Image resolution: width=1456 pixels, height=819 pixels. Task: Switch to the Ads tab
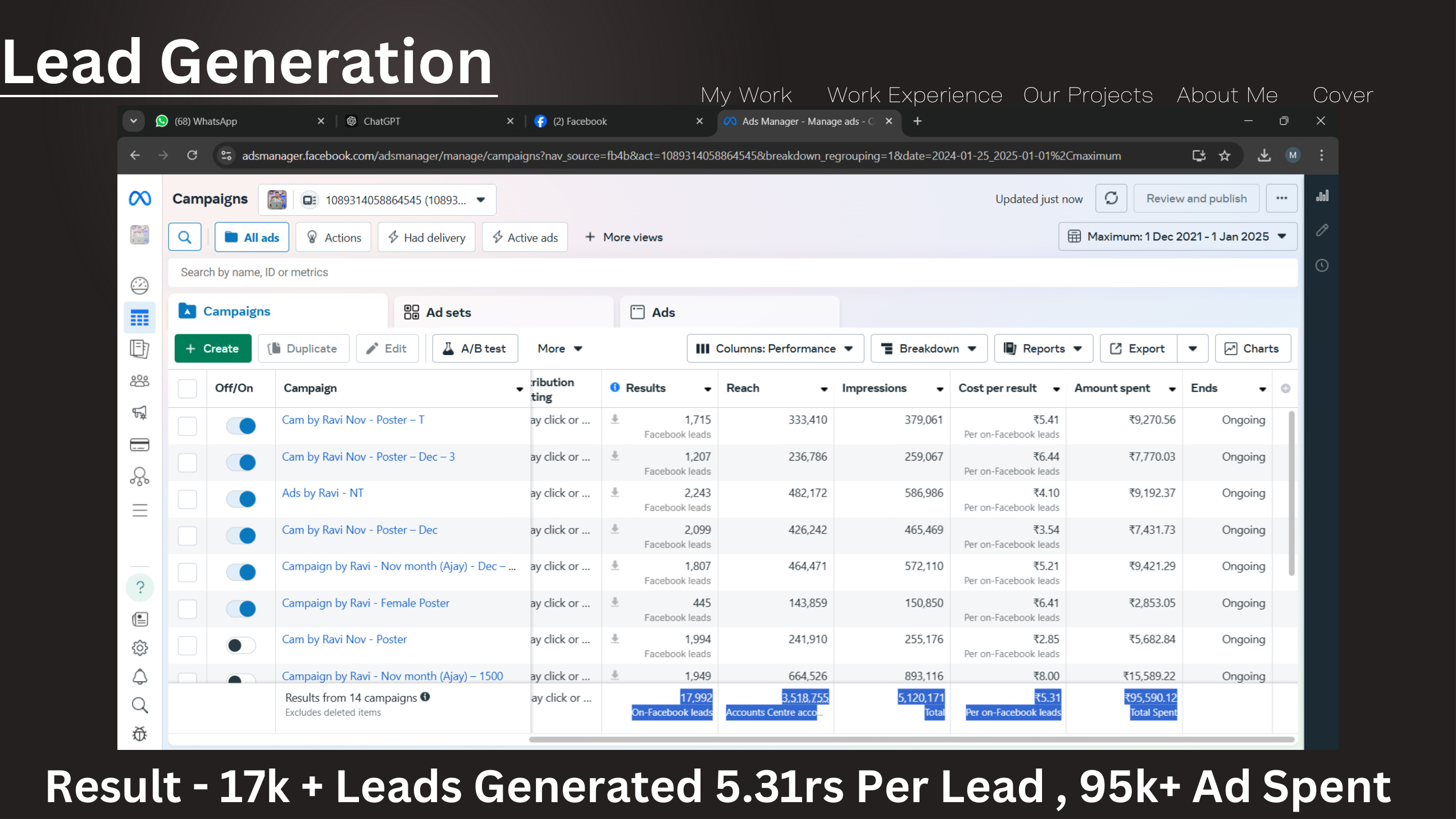(729, 312)
